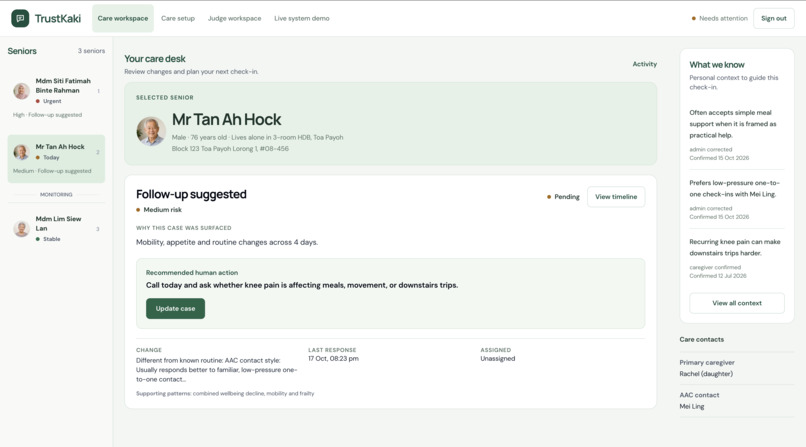Click the 'What we know' panel heading
The width and height of the screenshot is (806, 447).
(717, 65)
